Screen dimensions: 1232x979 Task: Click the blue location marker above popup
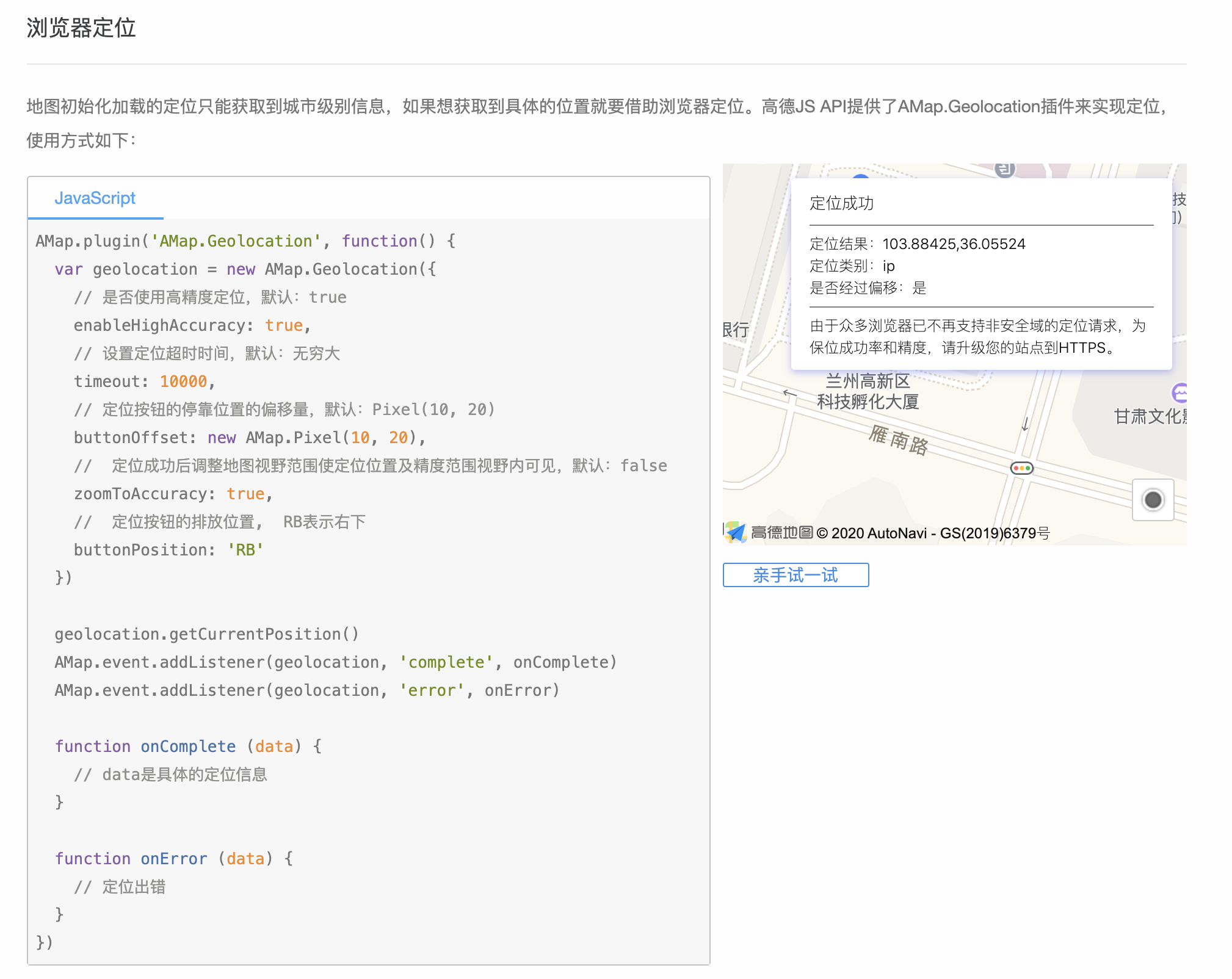tap(861, 175)
